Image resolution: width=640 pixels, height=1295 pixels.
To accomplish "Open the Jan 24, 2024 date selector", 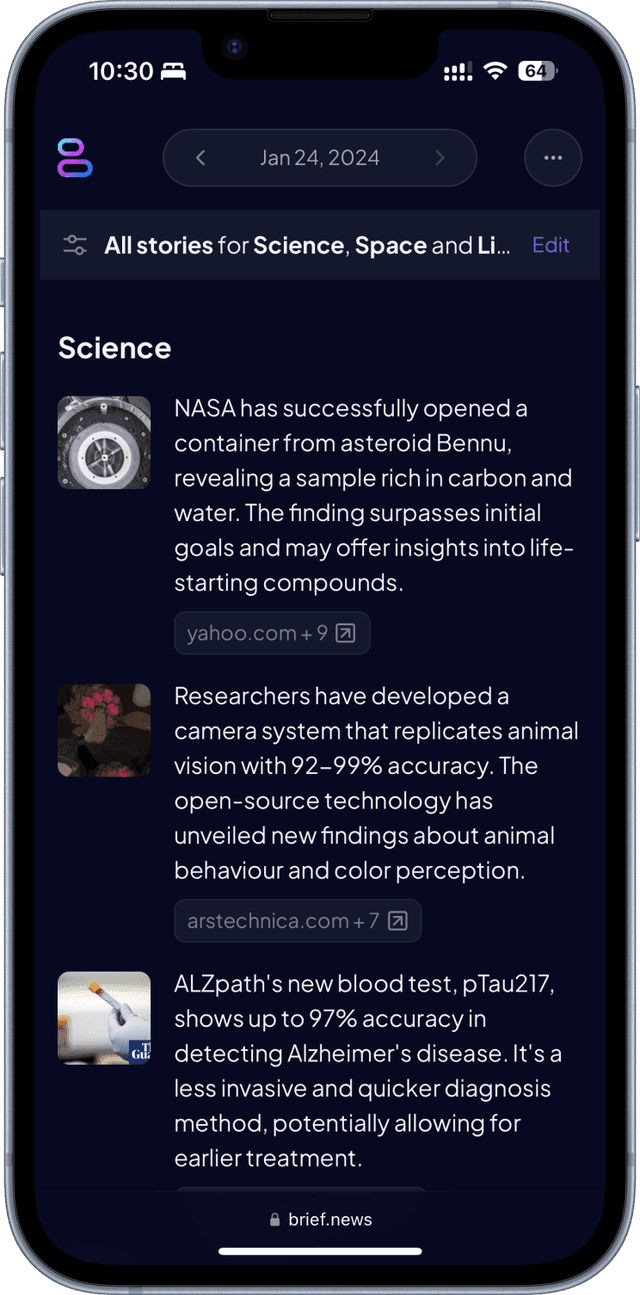I will coord(319,157).
